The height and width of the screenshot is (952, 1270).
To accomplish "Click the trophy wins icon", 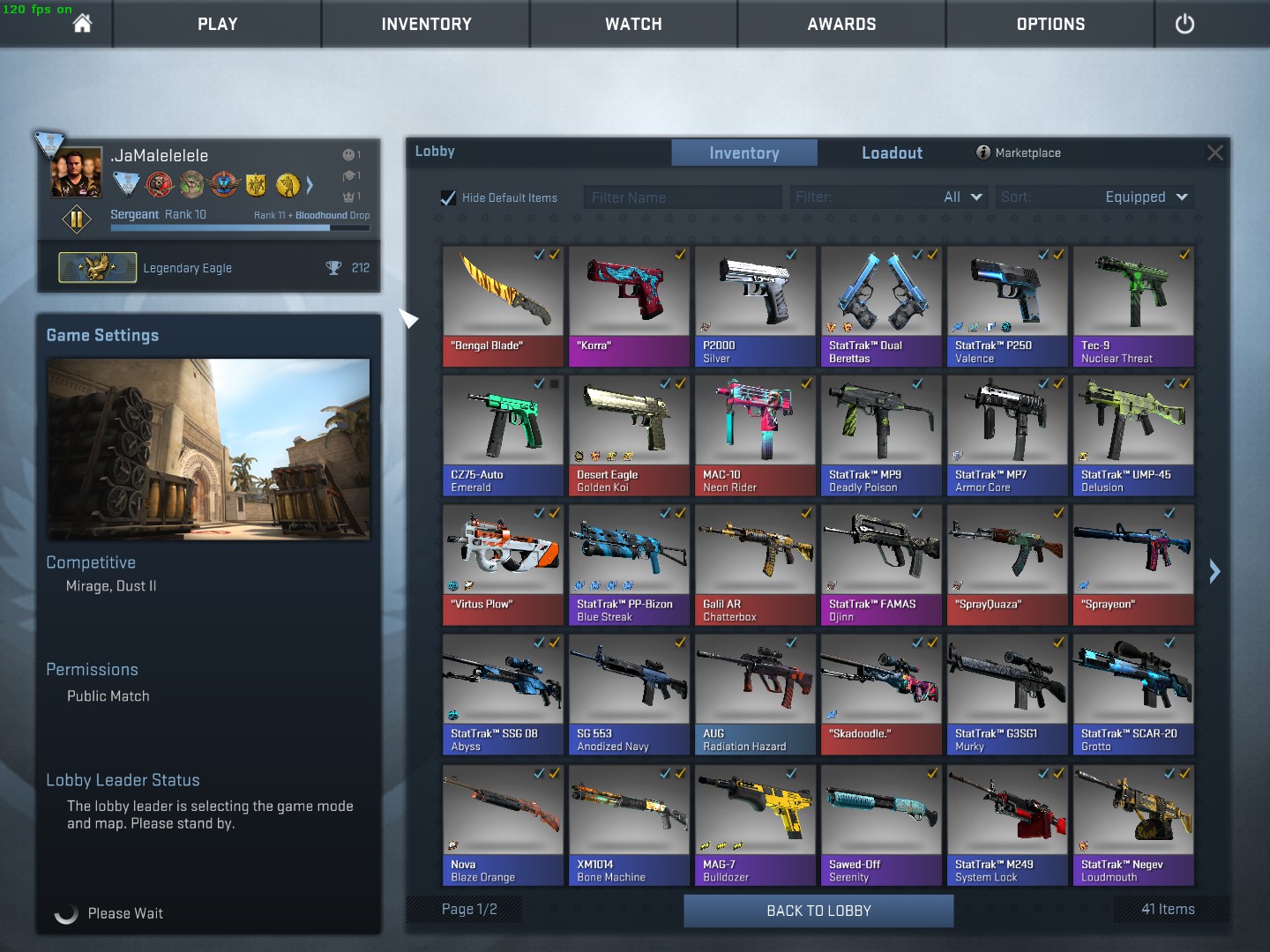I will point(333,268).
